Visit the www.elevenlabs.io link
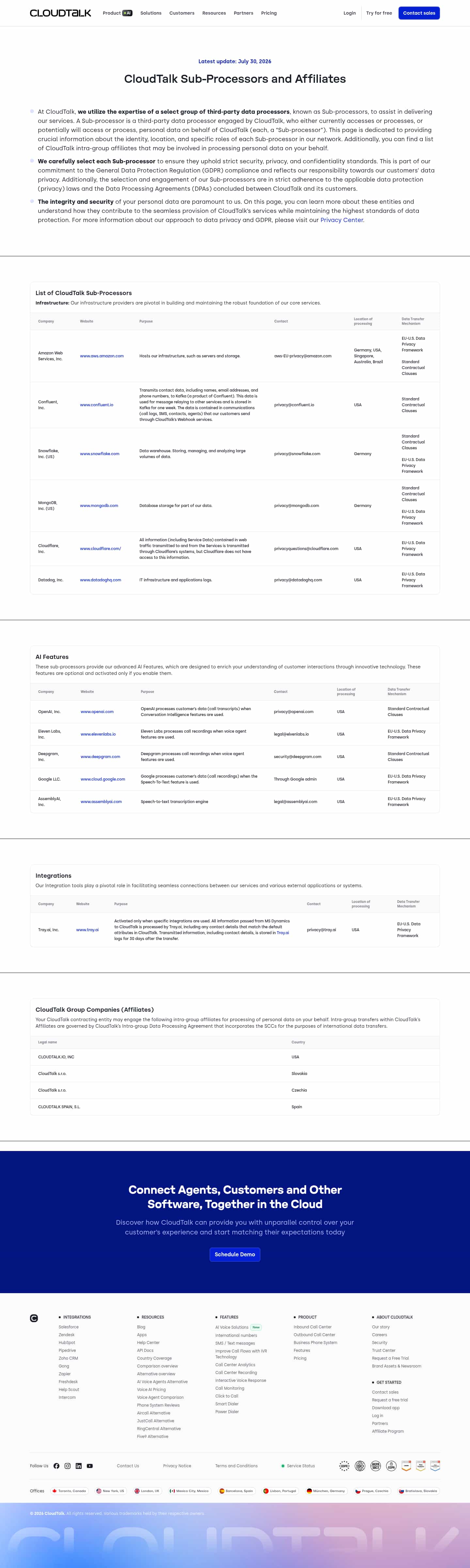This screenshot has width=470, height=1568. [98, 734]
